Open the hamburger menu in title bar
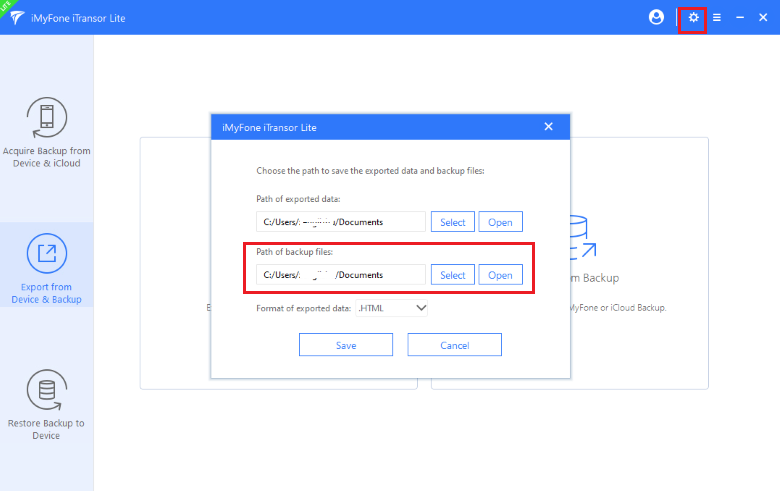Screen dimensions: 780x491 [717, 18]
